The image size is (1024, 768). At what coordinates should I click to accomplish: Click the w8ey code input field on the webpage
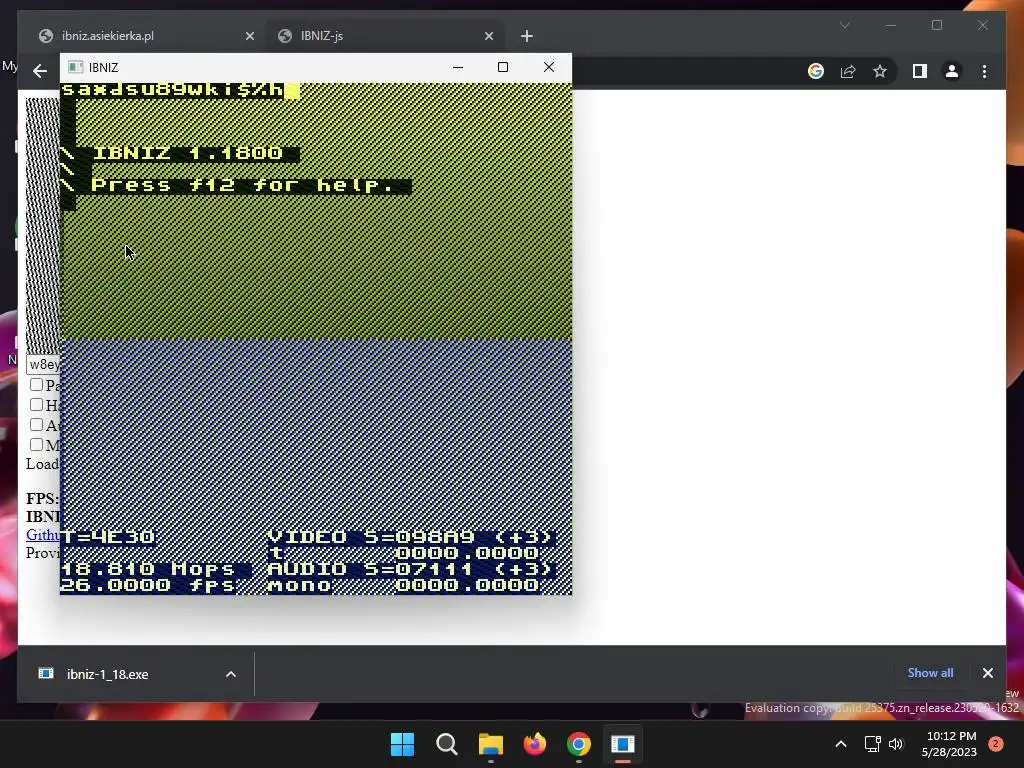[x=43, y=364]
